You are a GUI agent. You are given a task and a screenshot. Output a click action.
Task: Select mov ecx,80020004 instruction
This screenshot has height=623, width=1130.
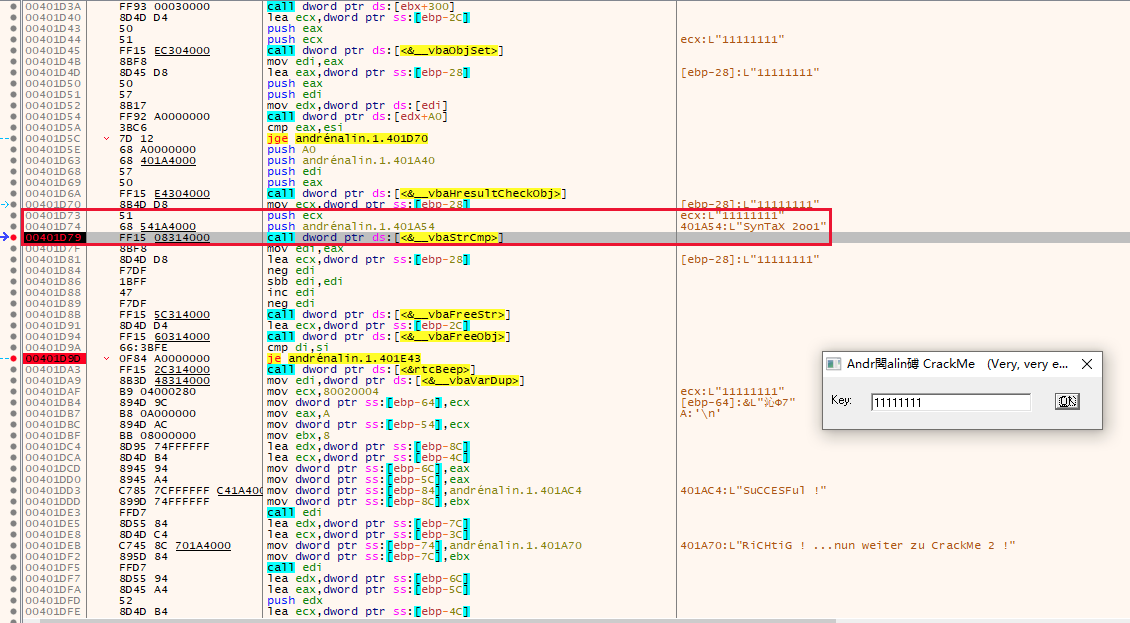323,392
